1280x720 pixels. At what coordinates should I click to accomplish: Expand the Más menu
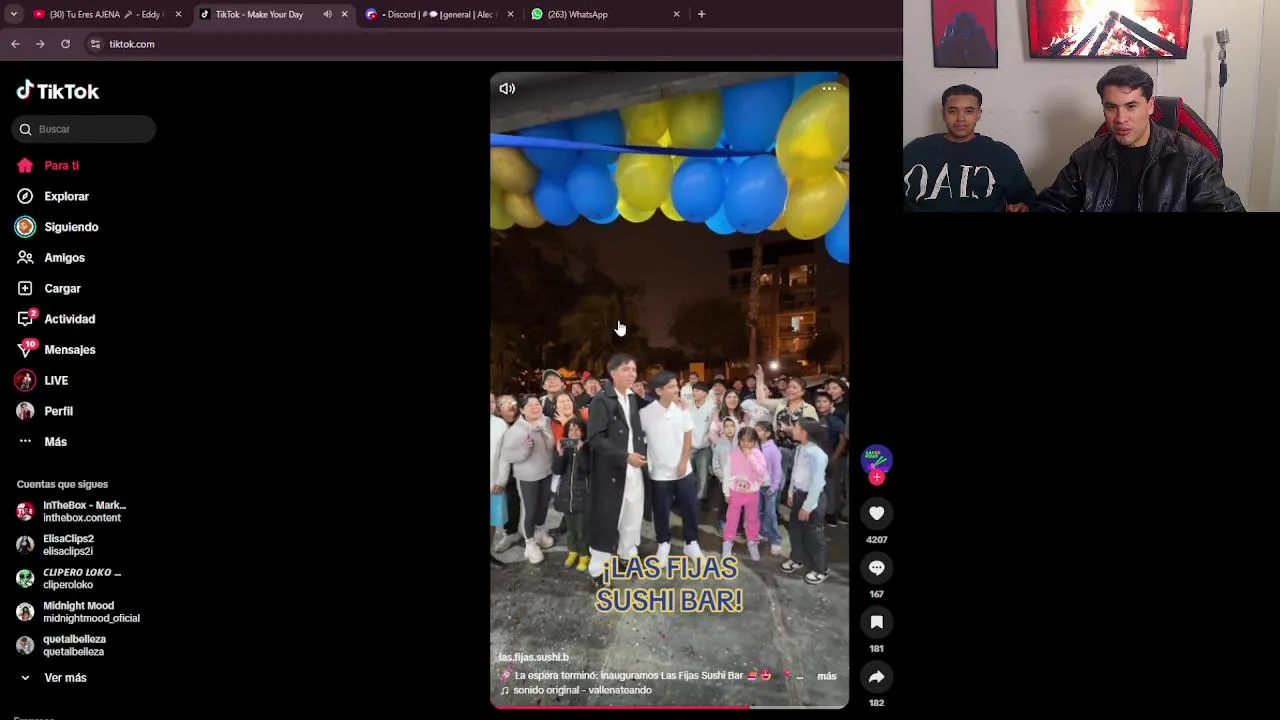pyautogui.click(x=55, y=442)
